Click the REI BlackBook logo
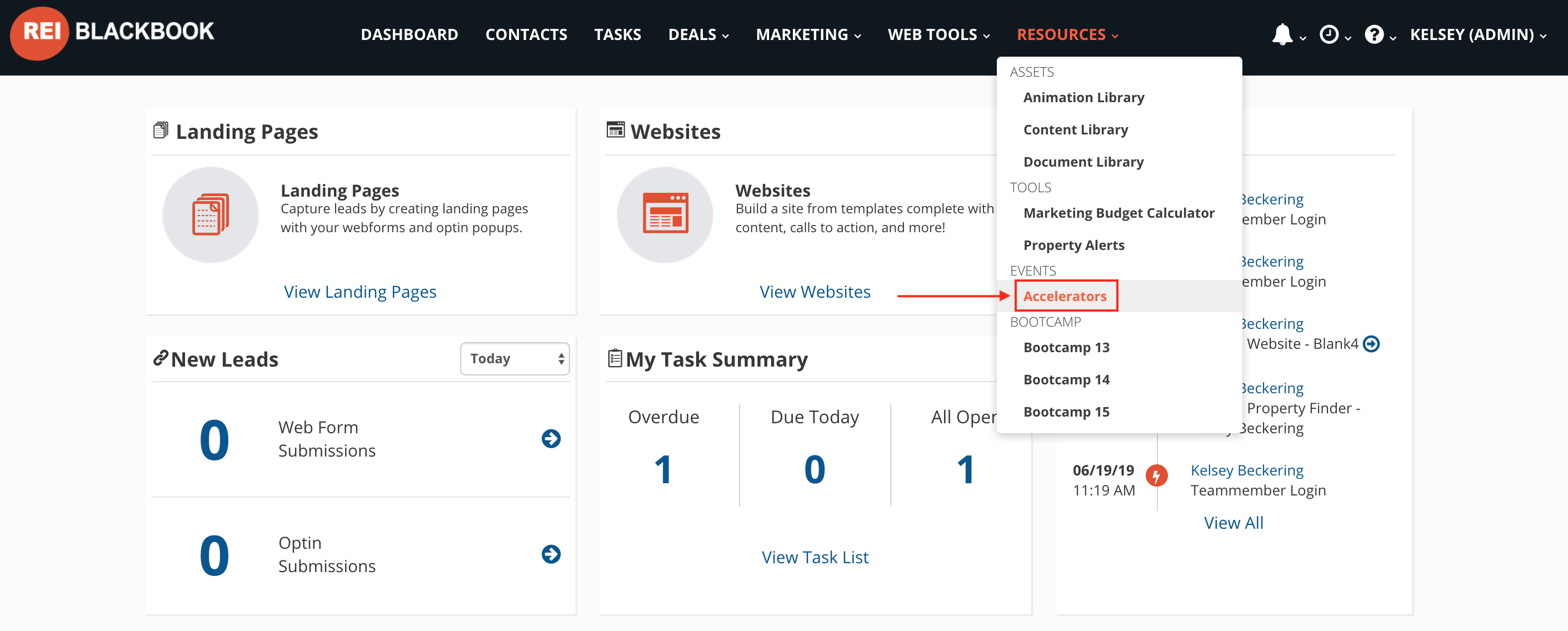1568x631 pixels. pos(112,33)
